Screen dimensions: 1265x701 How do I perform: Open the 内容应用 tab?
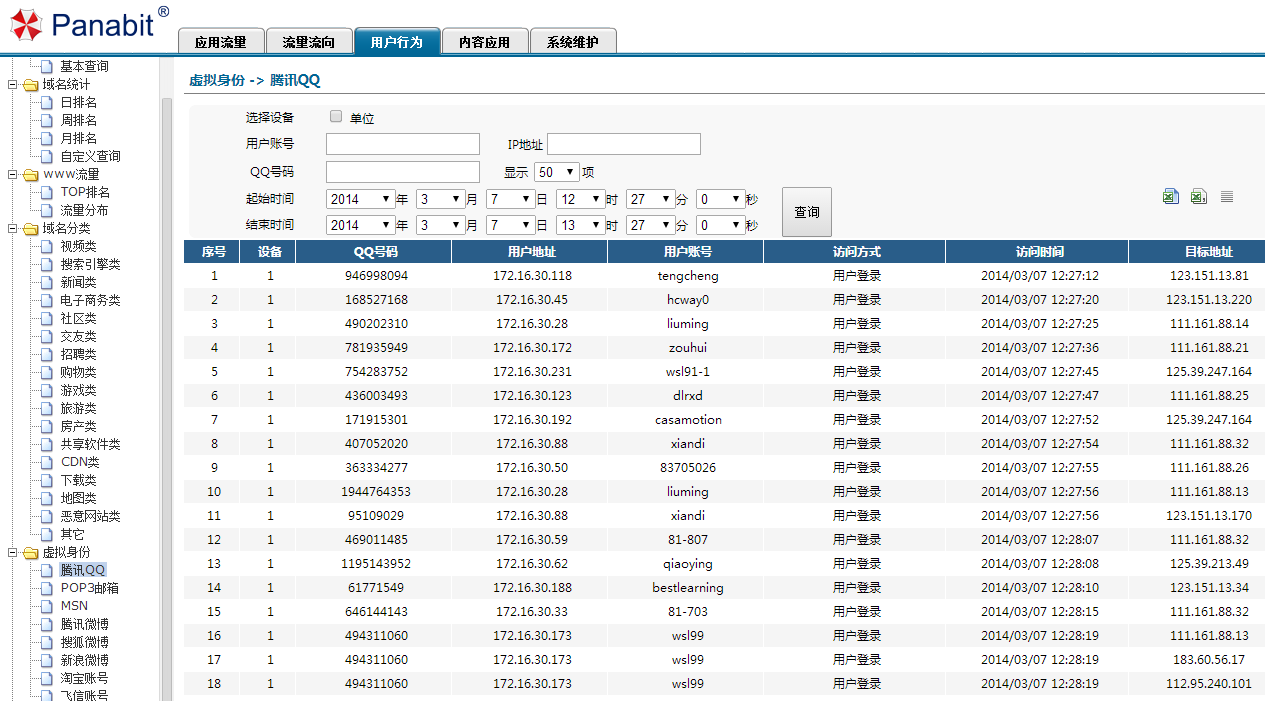tap(485, 41)
